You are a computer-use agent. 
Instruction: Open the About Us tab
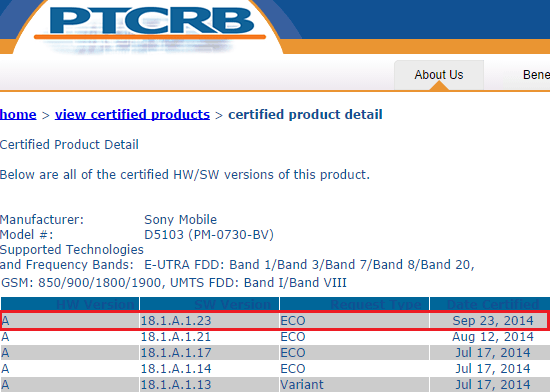(x=439, y=75)
